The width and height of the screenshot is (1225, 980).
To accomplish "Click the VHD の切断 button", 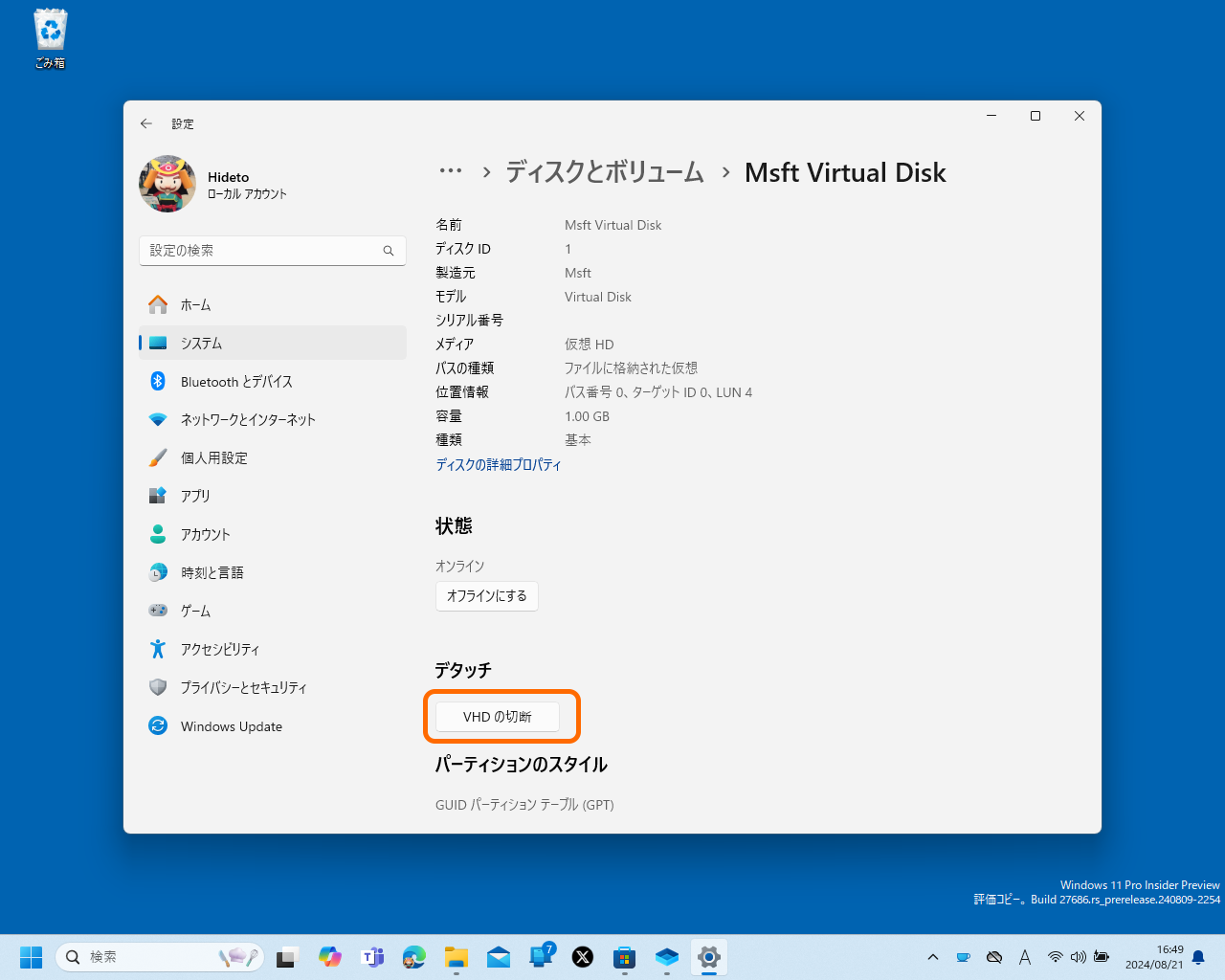I will (x=499, y=716).
